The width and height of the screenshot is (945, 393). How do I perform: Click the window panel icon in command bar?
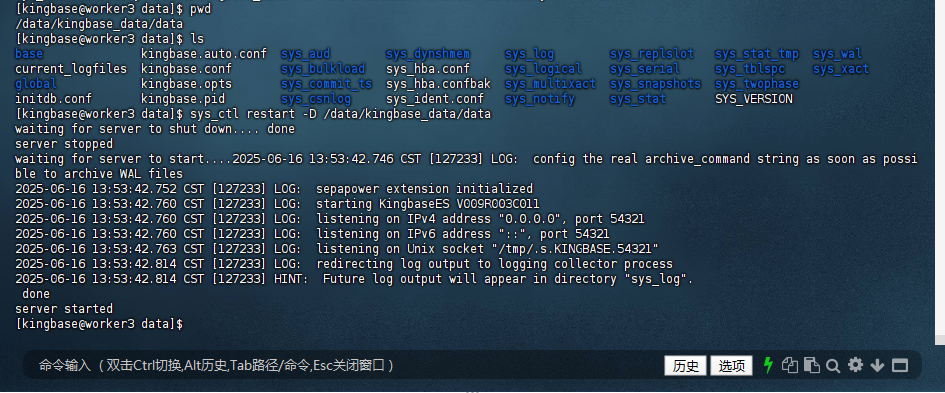click(x=900, y=365)
